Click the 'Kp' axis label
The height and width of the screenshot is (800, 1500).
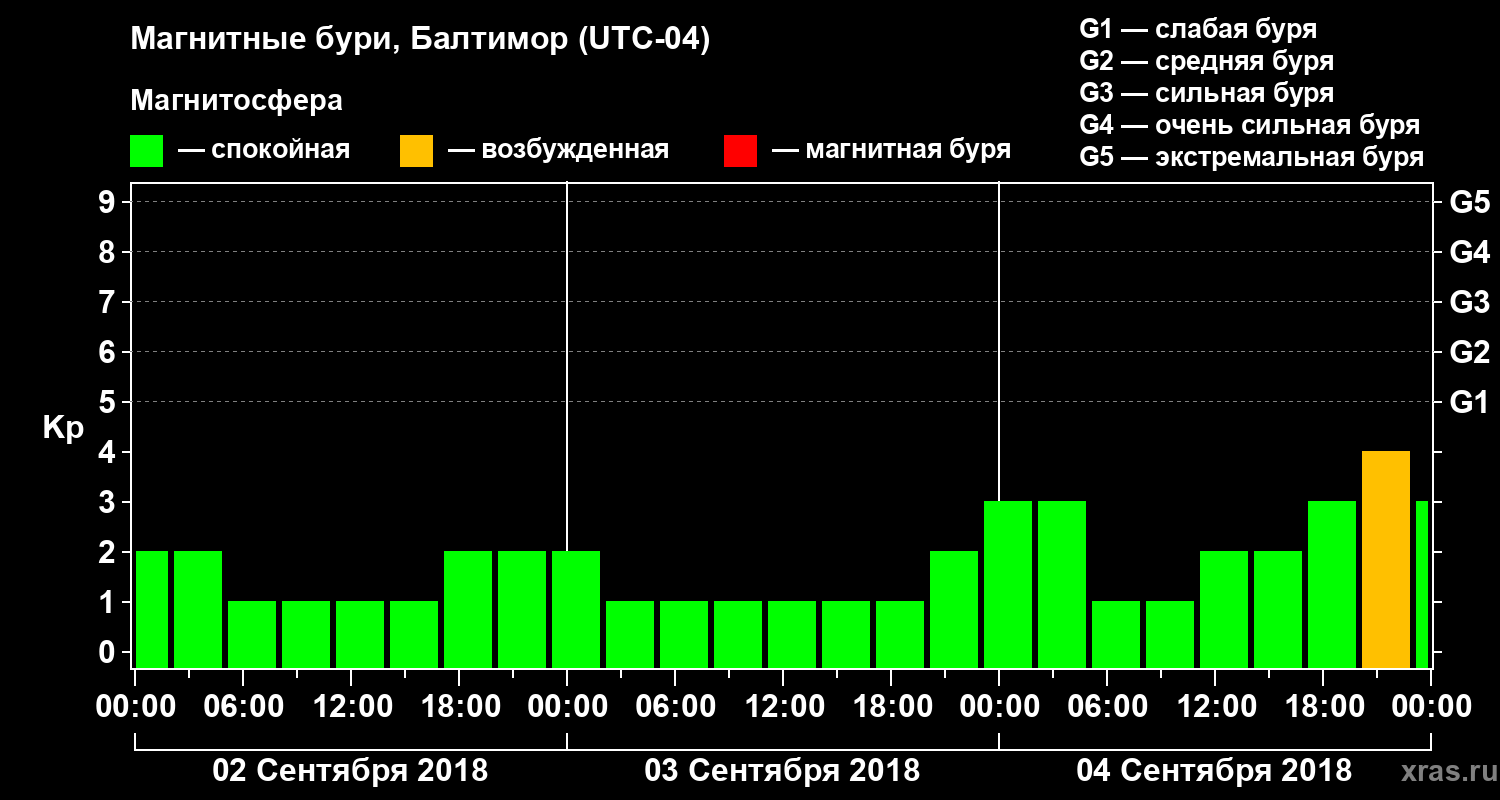pos(64,428)
